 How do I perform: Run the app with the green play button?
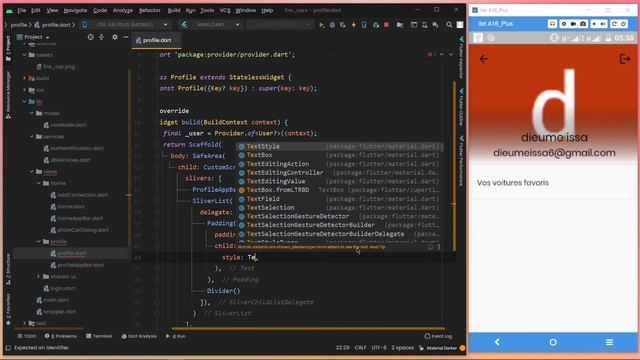[322, 25]
